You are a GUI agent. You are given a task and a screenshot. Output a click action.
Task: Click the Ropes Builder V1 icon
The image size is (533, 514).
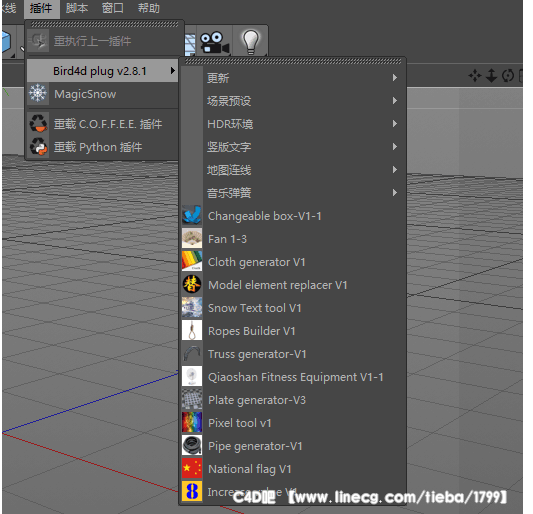coord(192,330)
